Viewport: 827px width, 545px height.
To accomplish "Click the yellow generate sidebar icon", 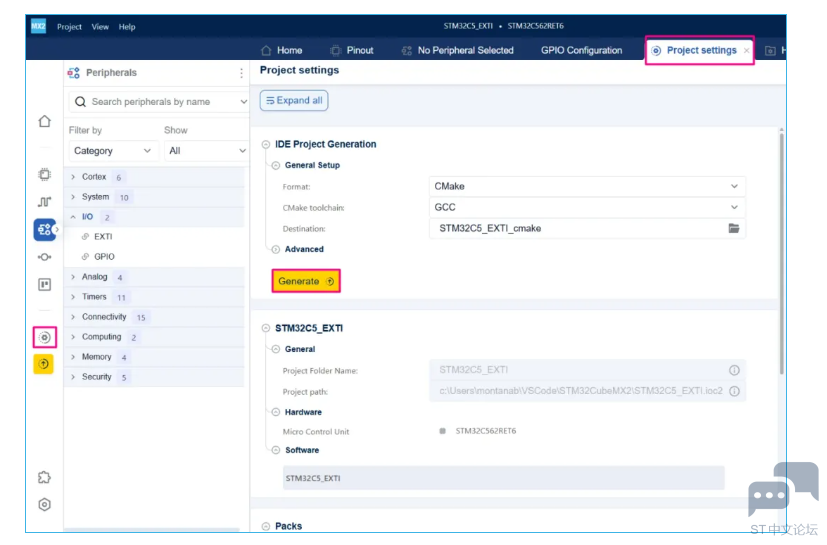I will click(x=44, y=364).
